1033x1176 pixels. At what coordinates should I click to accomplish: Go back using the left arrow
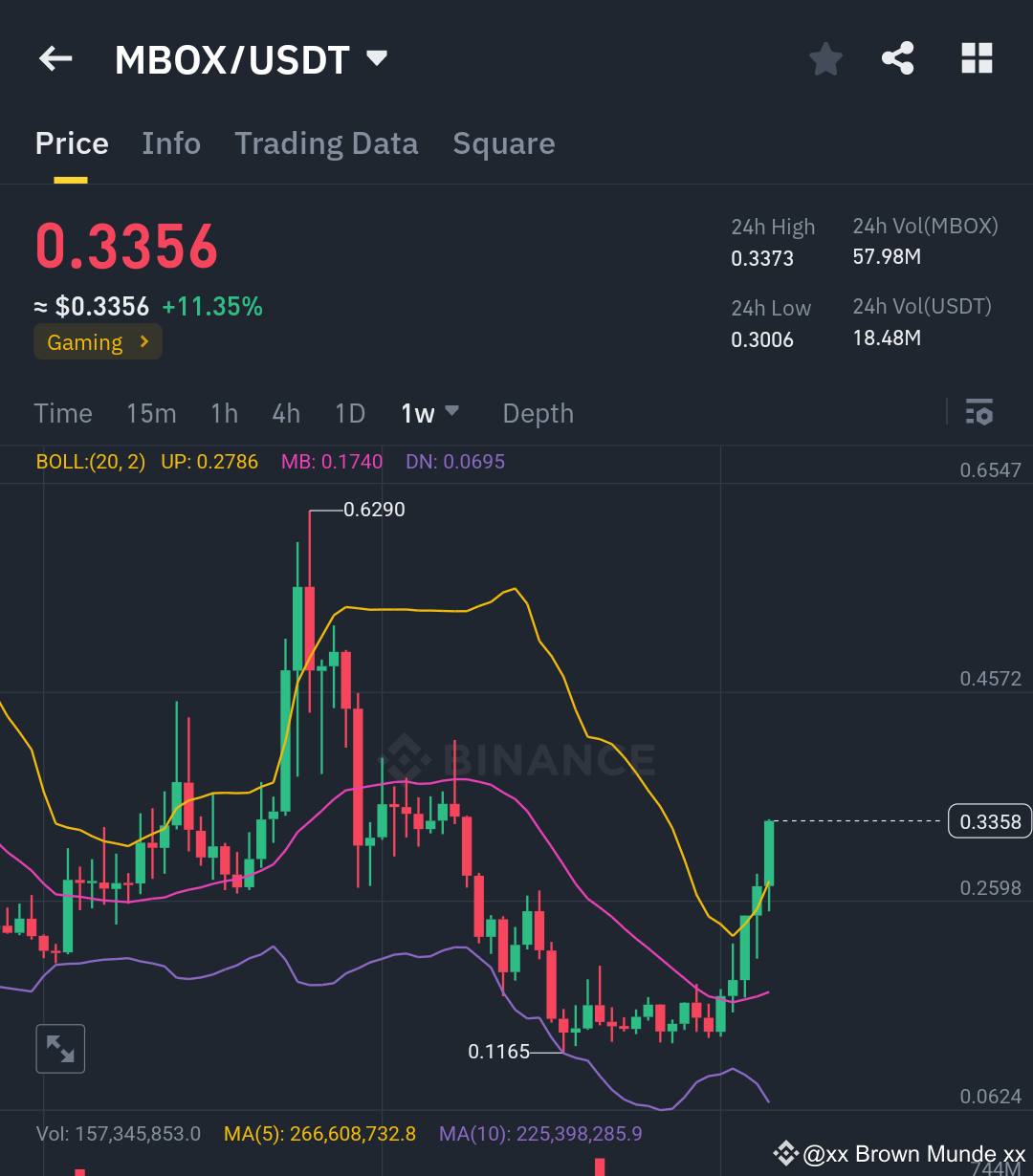55,59
